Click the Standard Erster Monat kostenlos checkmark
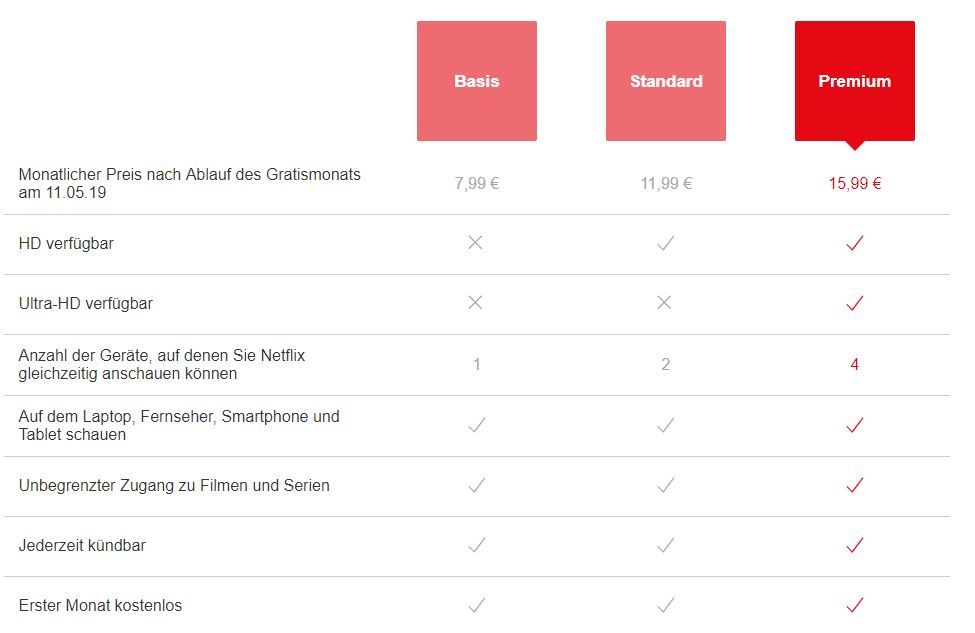The image size is (975, 633). (665, 605)
